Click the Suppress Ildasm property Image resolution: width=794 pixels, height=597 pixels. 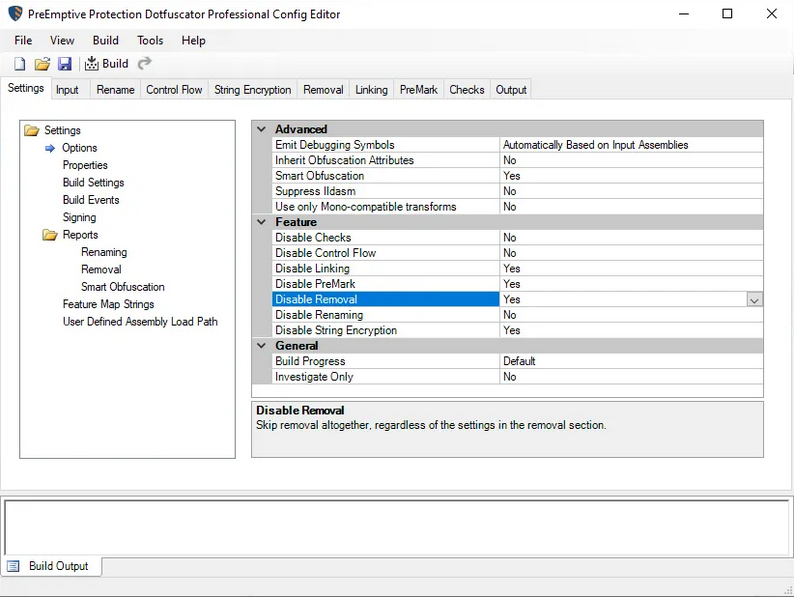(x=386, y=191)
